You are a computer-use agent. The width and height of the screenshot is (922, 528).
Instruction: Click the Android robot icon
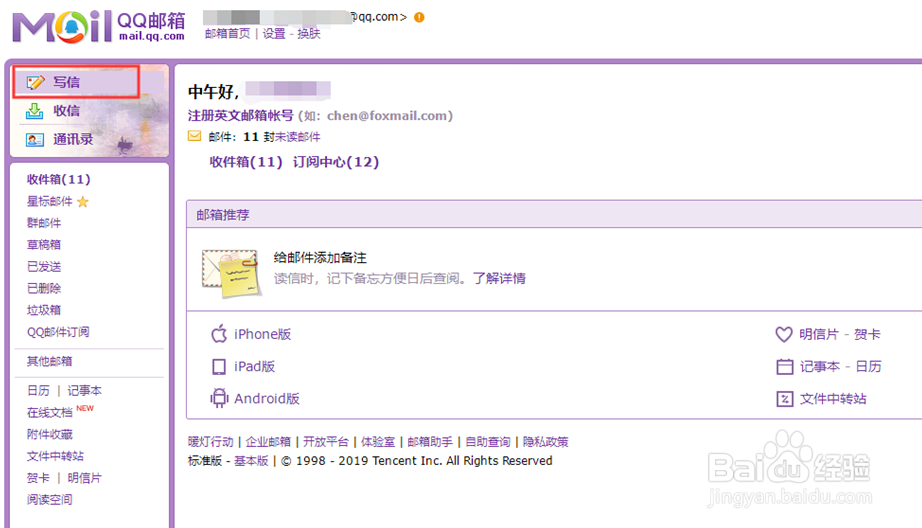click(x=219, y=398)
